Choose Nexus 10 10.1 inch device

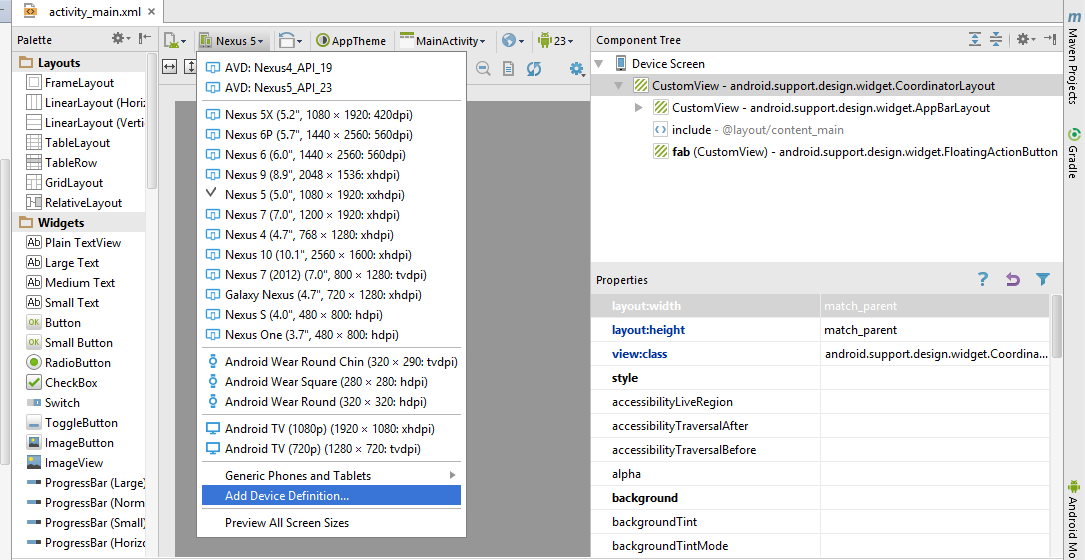tap(331, 255)
